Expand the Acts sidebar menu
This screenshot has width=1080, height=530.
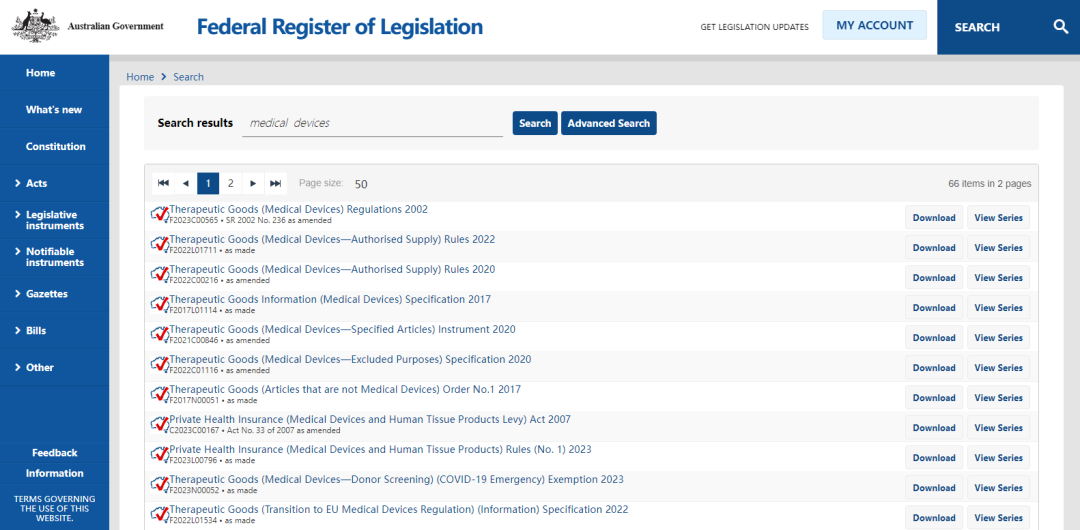36,183
